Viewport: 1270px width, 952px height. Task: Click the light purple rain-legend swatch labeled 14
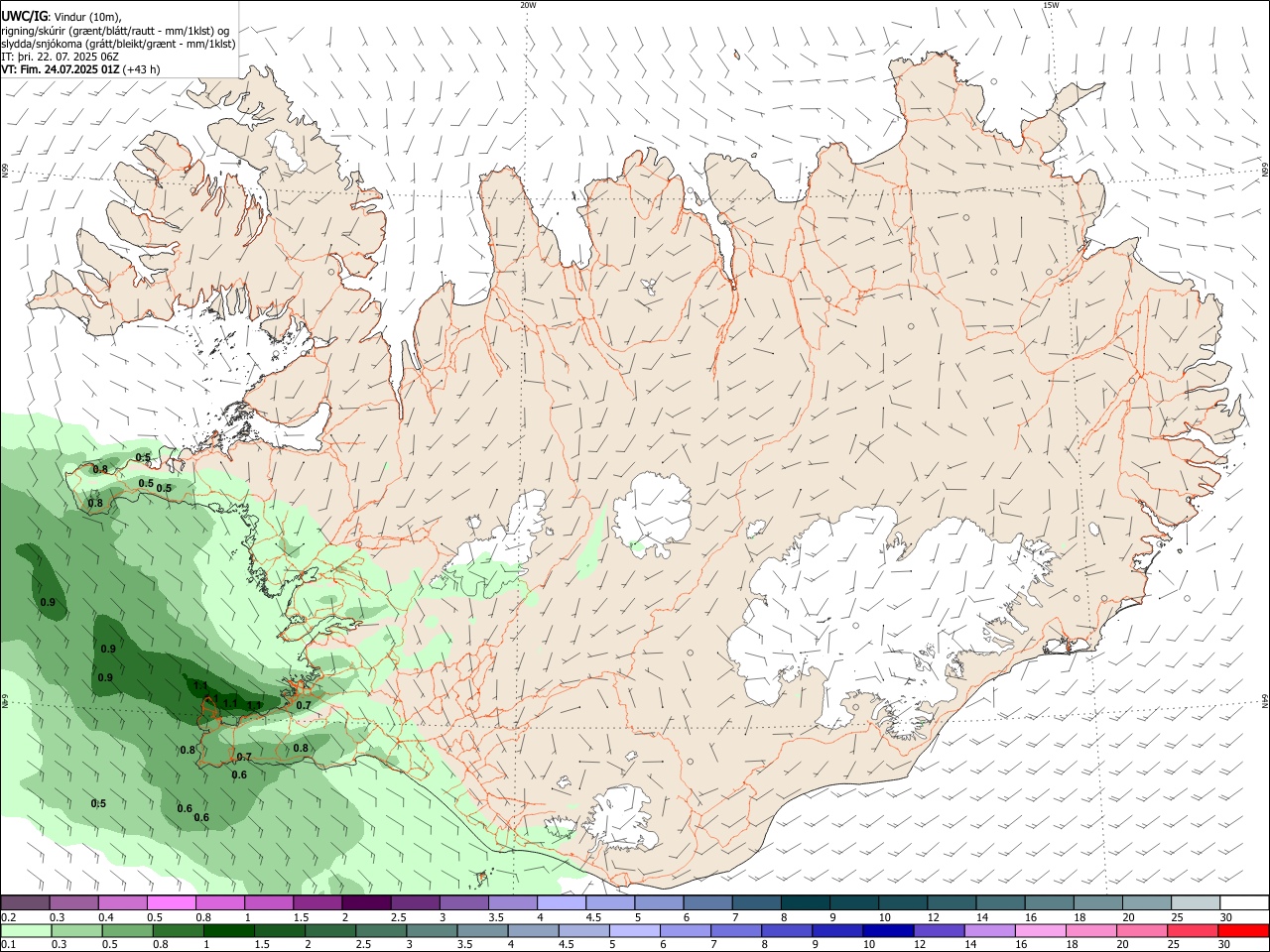pyautogui.click(x=988, y=931)
